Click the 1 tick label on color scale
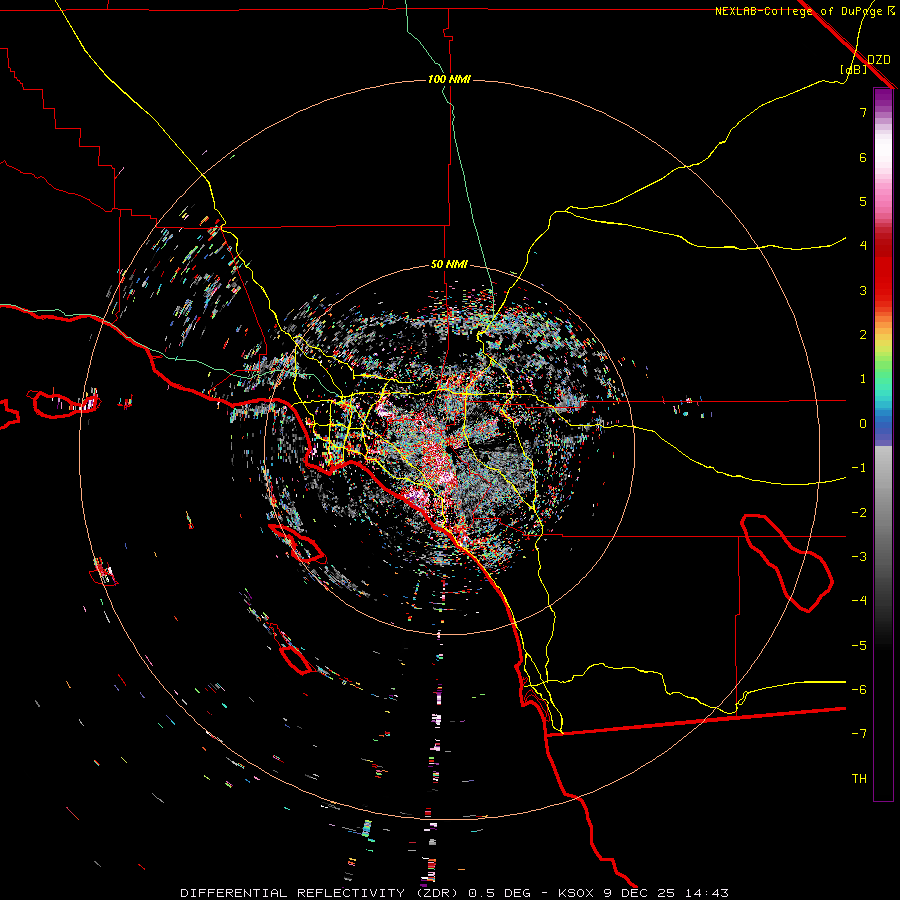This screenshot has width=900, height=900. pos(863,379)
